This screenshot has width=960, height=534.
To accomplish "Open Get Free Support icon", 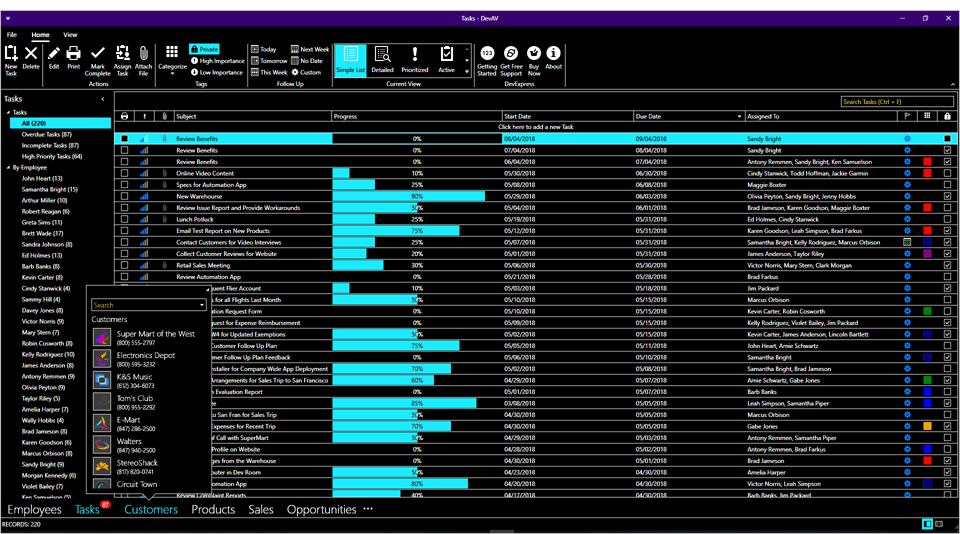I will pyautogui.click(x=511, y=54).
